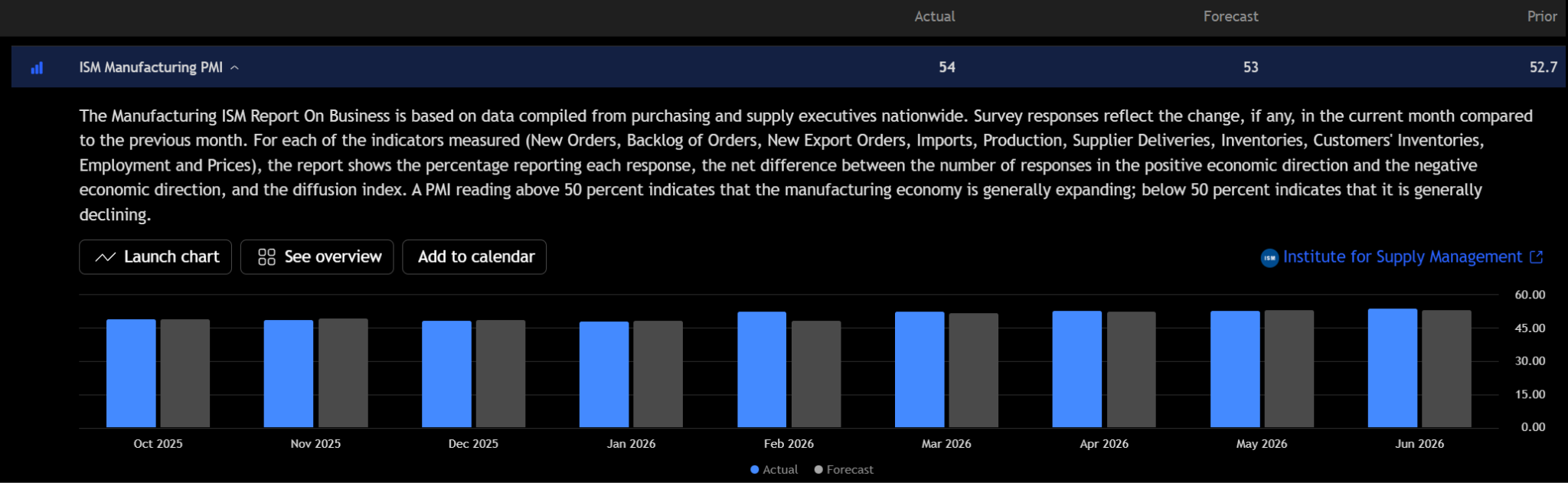Viewport: 1568px width, 483px height.
Task: Click the blue Actual bar for Jun 2026
Action: [x=1393, y=368]
